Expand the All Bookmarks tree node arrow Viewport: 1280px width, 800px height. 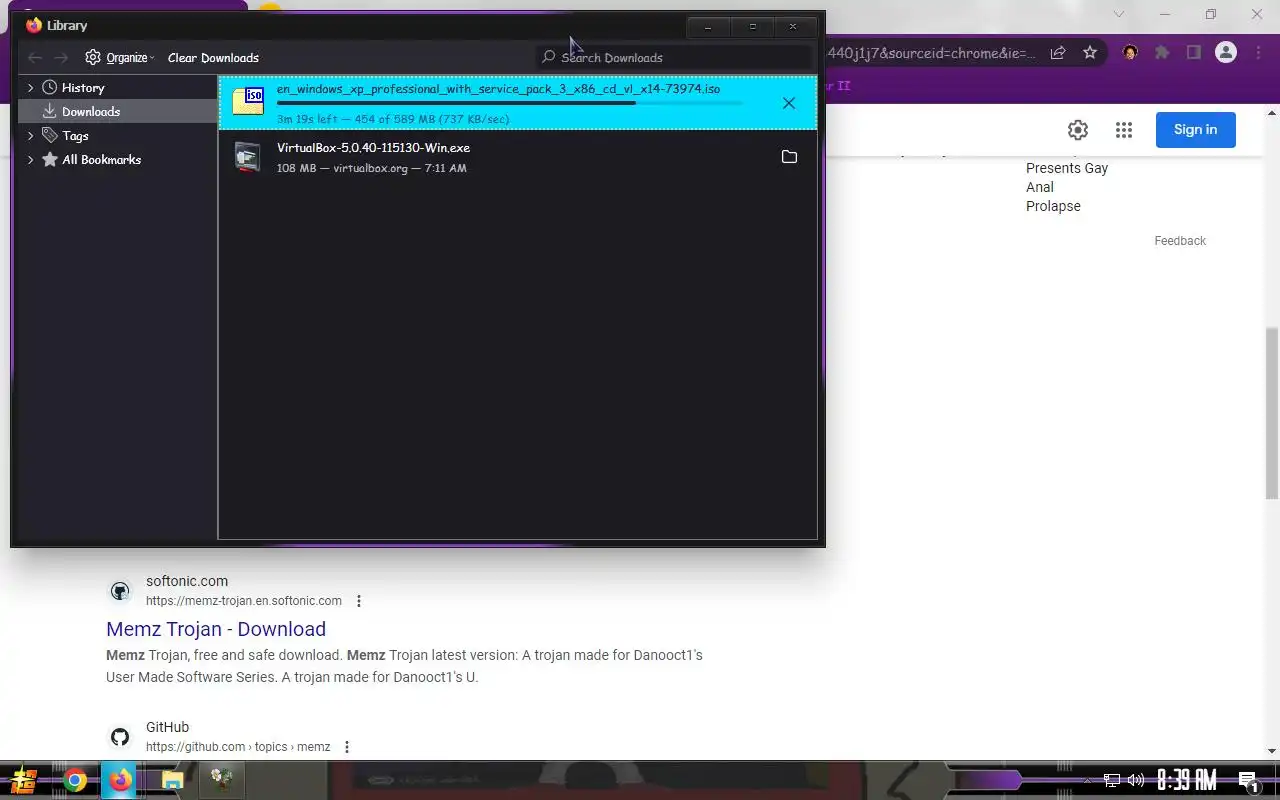point(31,160)
